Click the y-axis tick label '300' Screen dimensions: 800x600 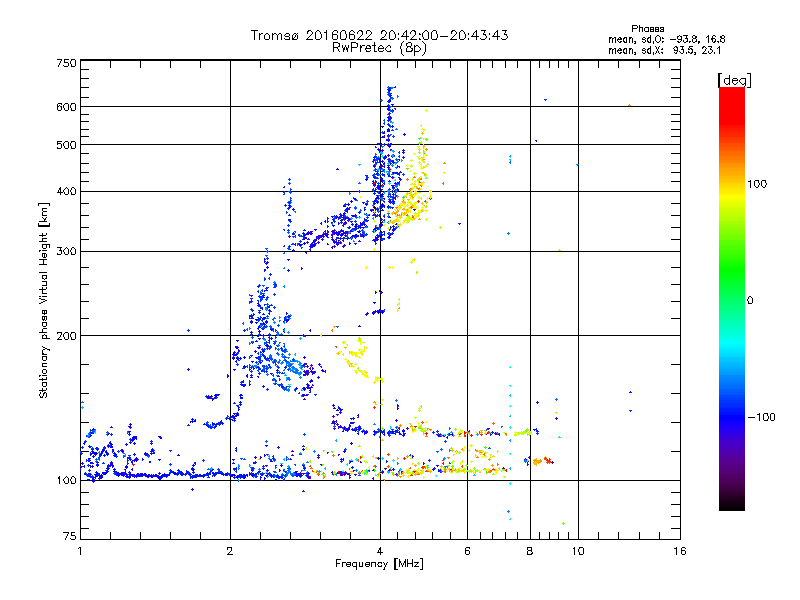pyautogui.click(x=66, y=252)
